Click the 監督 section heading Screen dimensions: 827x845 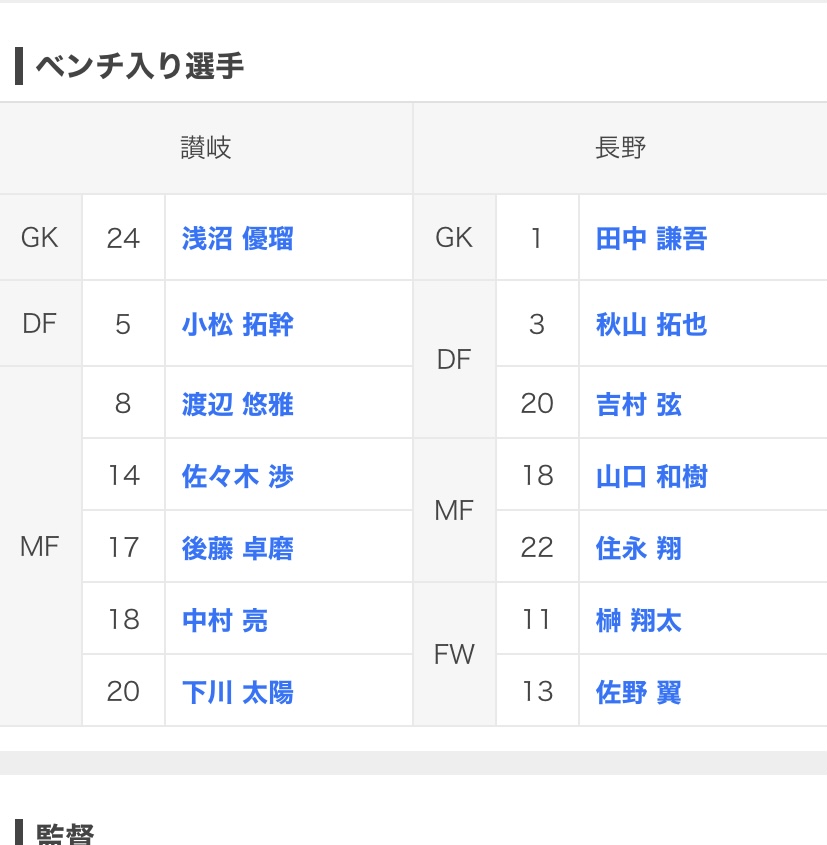tap(65, 834)
